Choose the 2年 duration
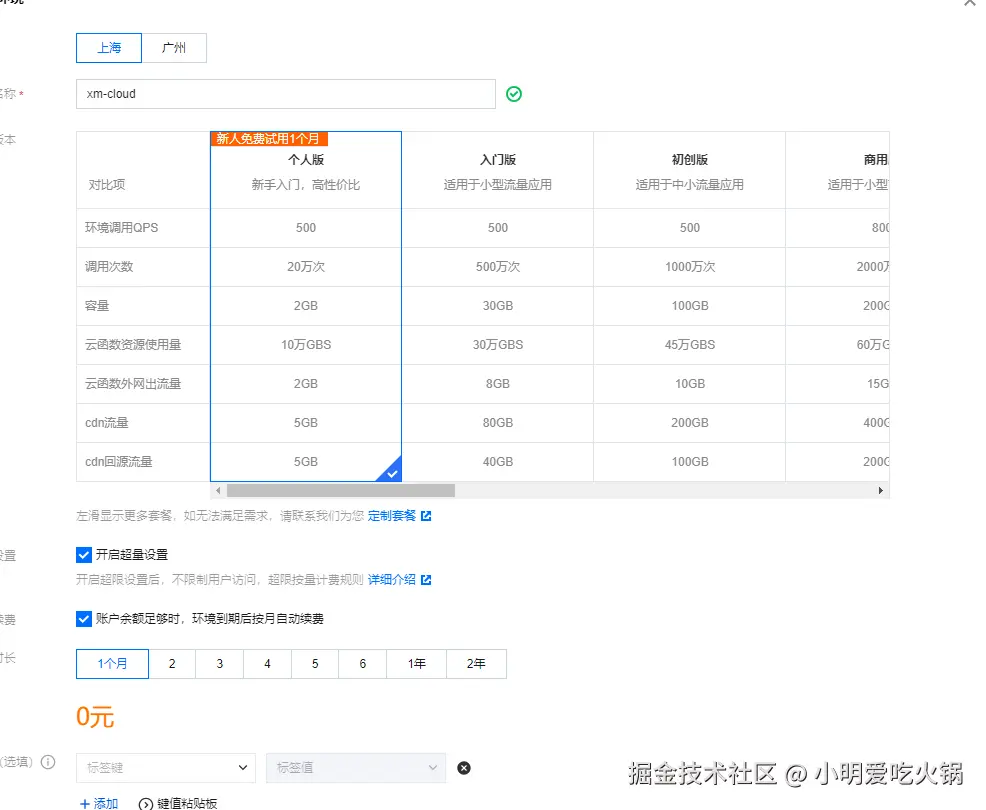 pyautogui.click(x=476, y=663)
